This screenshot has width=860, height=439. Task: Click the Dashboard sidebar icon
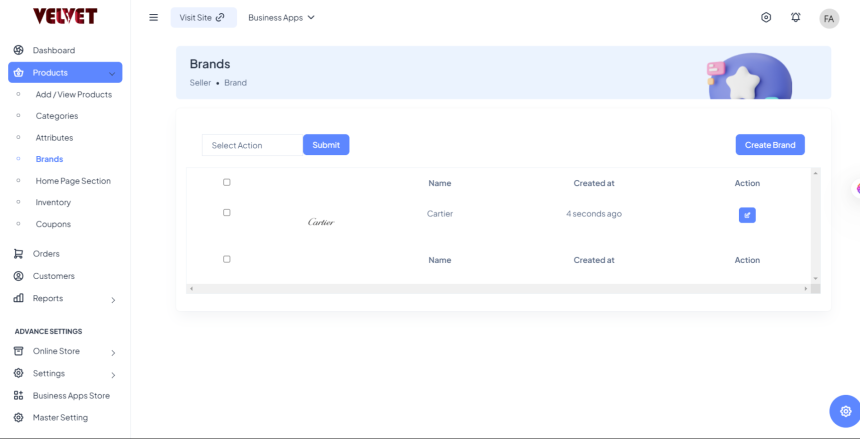pyautogui.click(x=18, y=50)
